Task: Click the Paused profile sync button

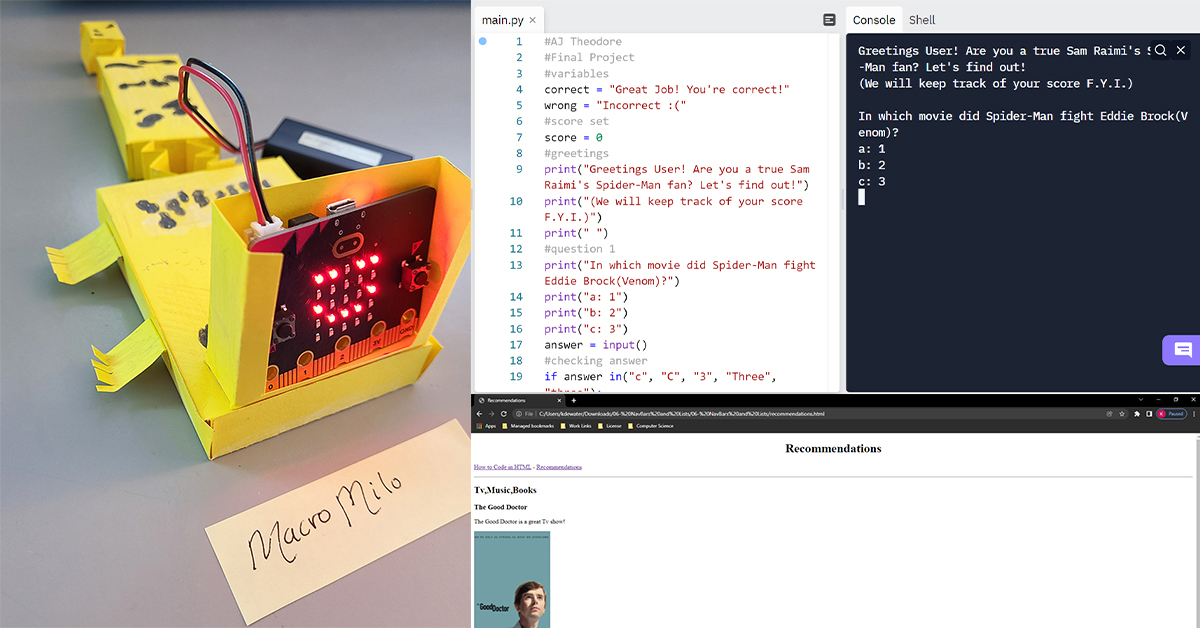Action: (1171, 413)
